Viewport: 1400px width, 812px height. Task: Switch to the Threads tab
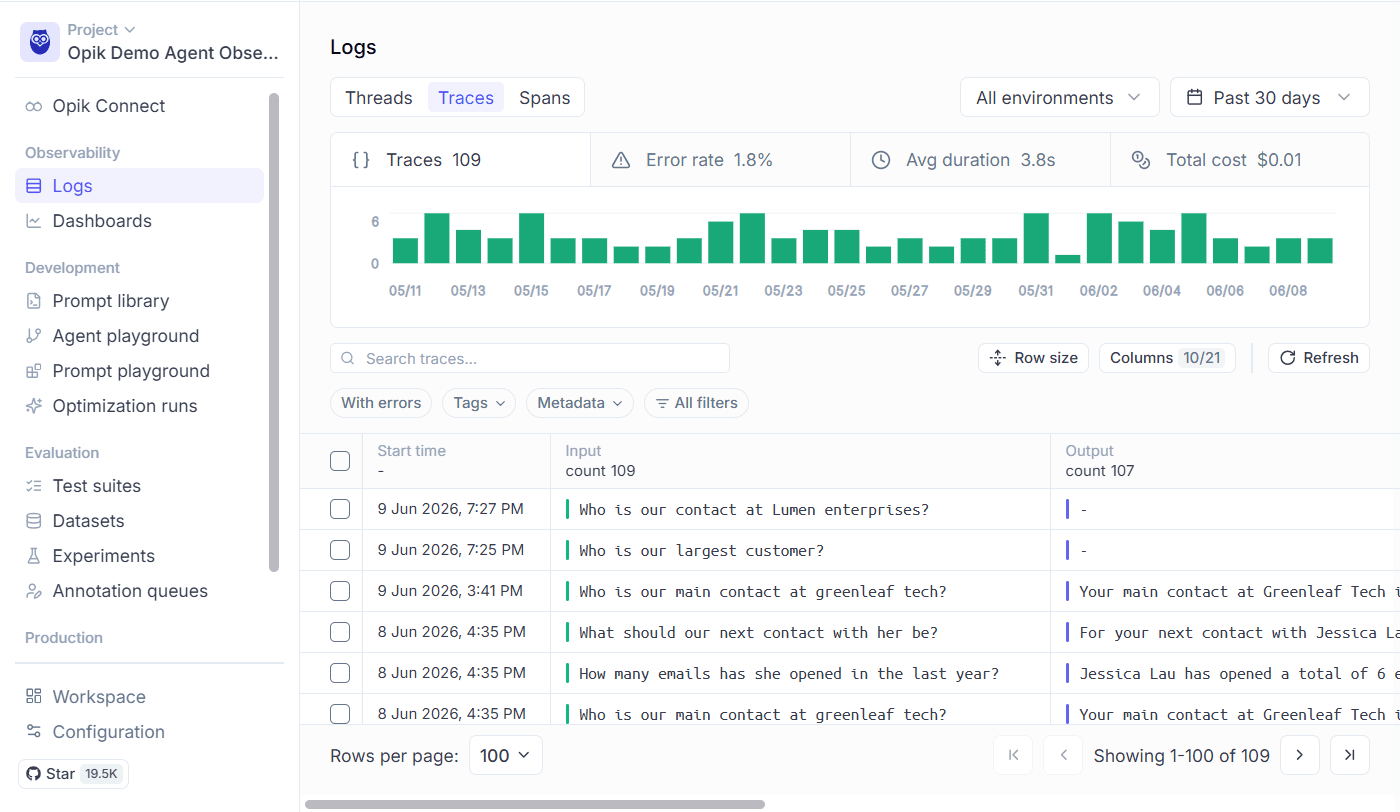click(x=379, y=98)
